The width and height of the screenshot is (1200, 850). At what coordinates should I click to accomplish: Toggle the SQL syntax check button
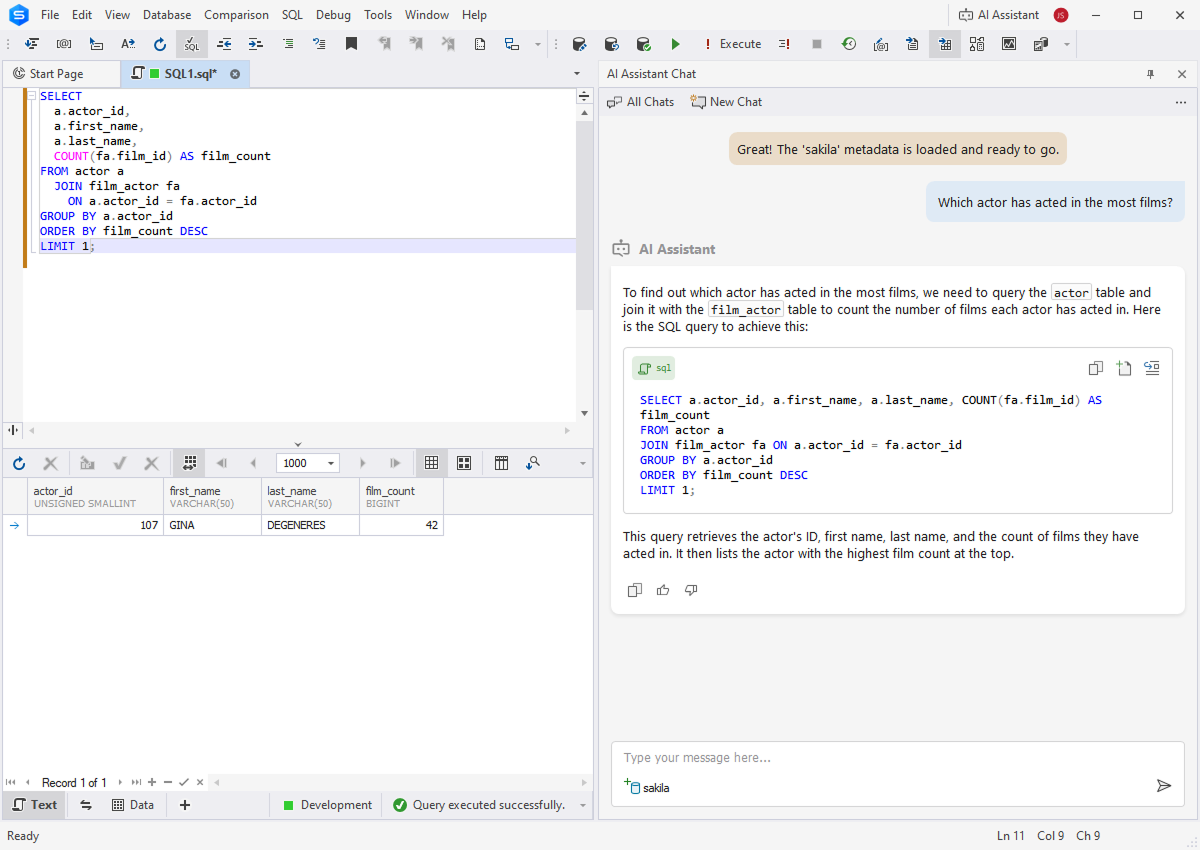pyautogui.click(x=191, y=44)
